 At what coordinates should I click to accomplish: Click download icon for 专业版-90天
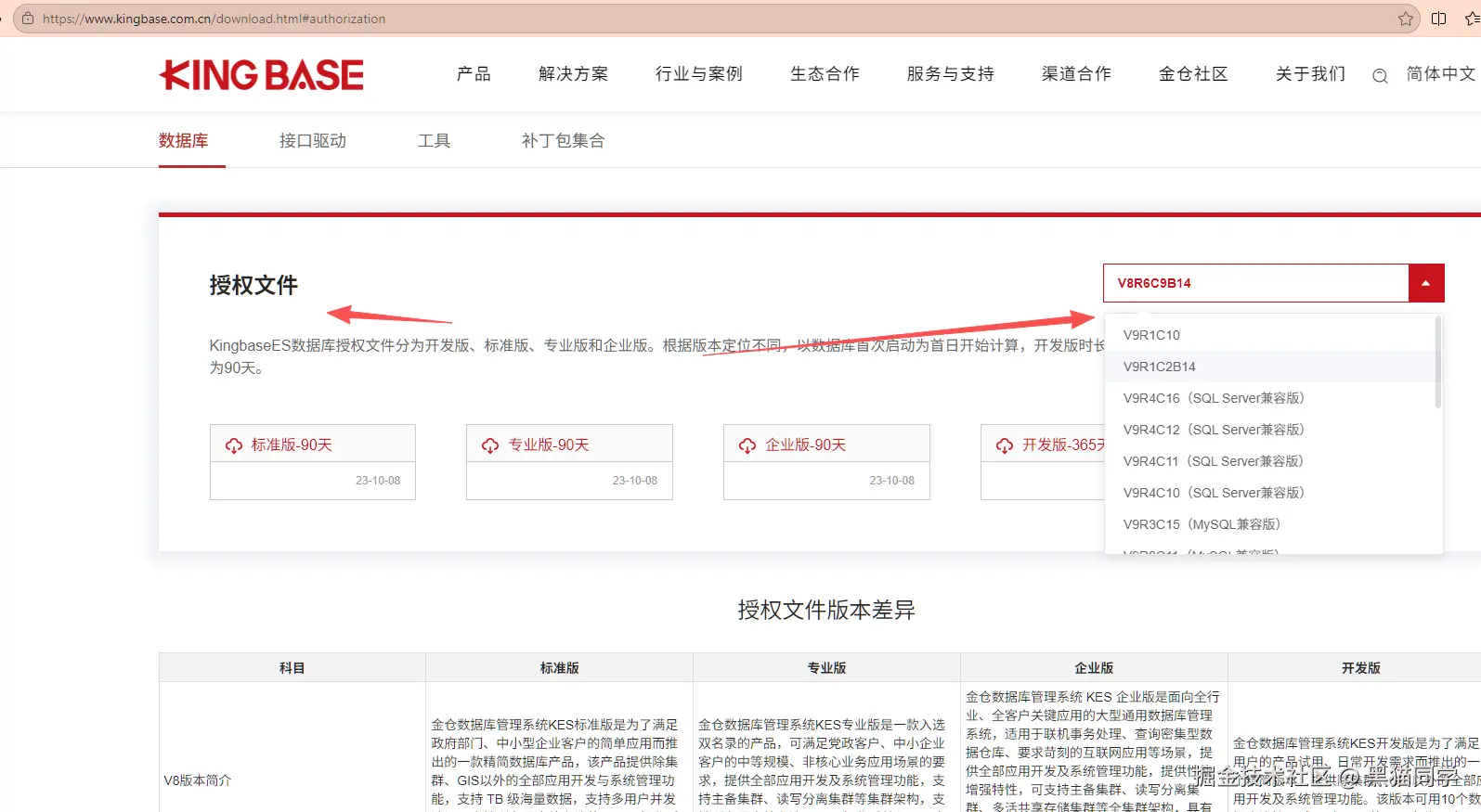coord(490,445)
